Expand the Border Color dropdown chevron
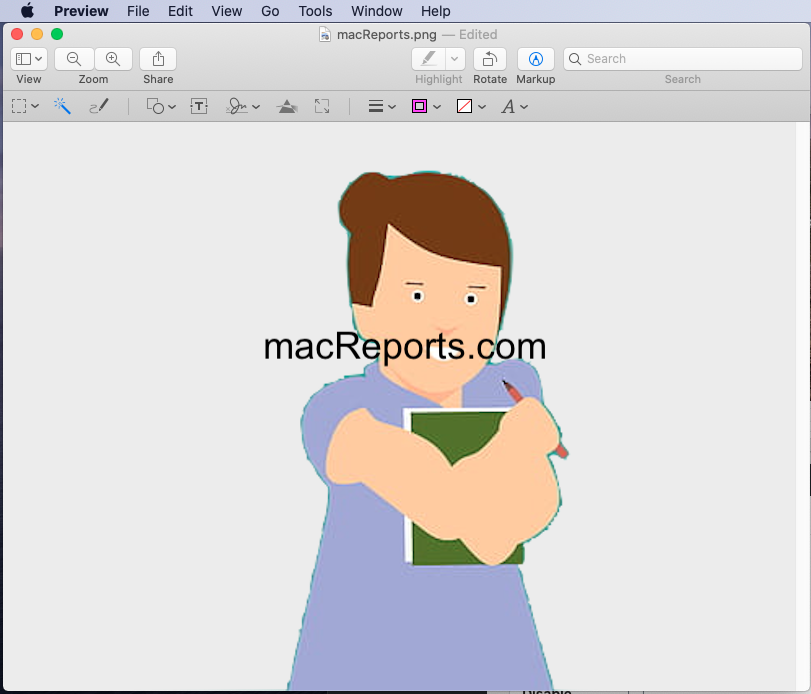The height and width of the screenshot is (694, 811). 437,107
